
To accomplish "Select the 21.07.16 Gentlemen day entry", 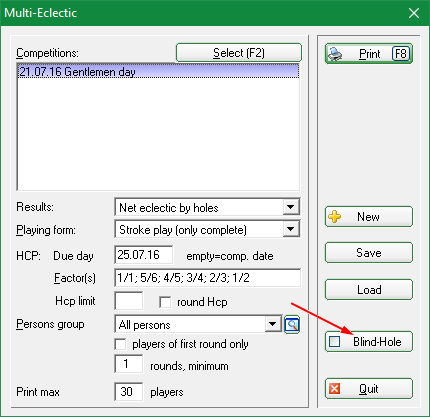I will (158, 72).
